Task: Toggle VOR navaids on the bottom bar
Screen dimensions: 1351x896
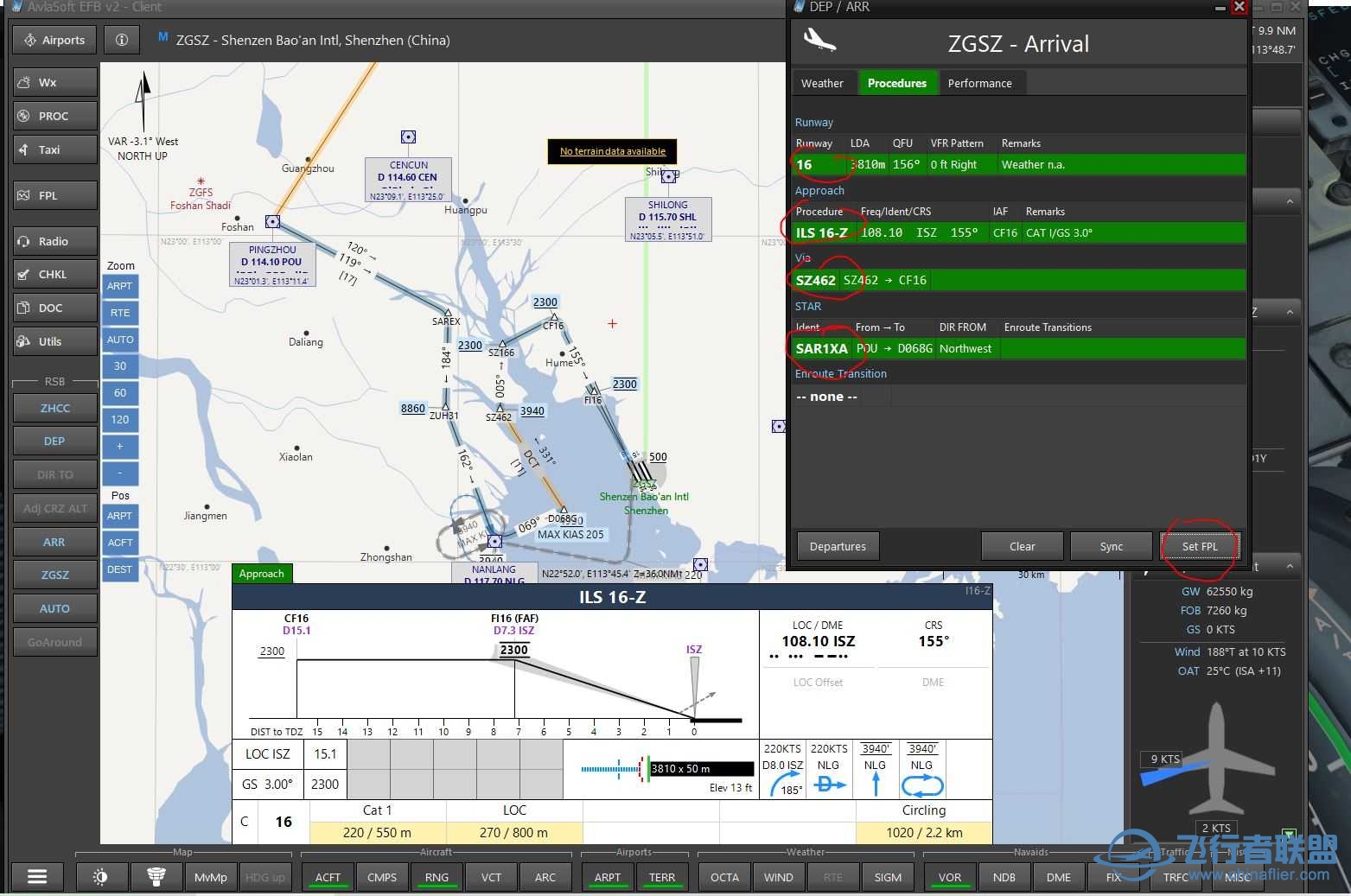Action: pos(949,876)
